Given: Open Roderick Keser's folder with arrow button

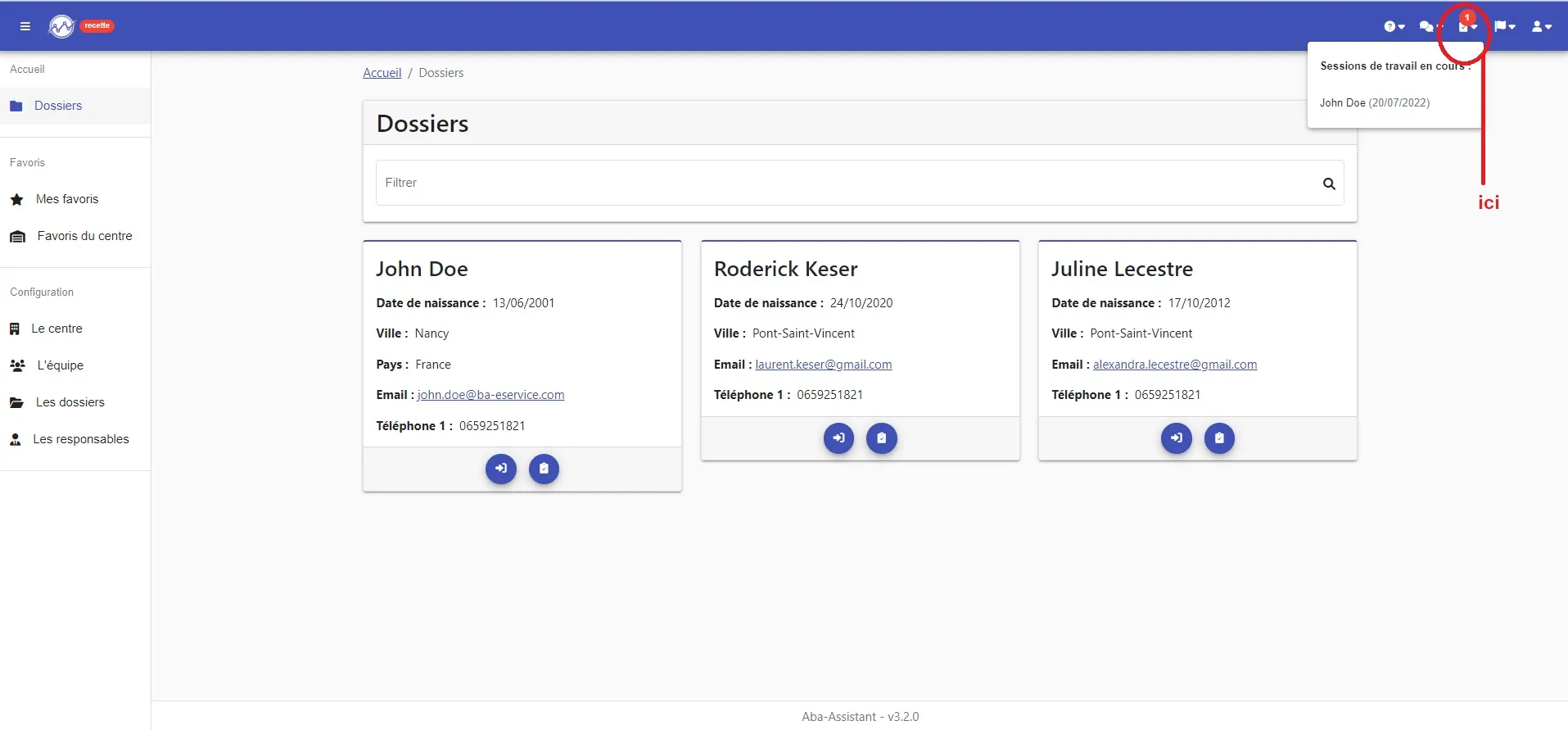Looking at the screenshot, I should 838,438.
